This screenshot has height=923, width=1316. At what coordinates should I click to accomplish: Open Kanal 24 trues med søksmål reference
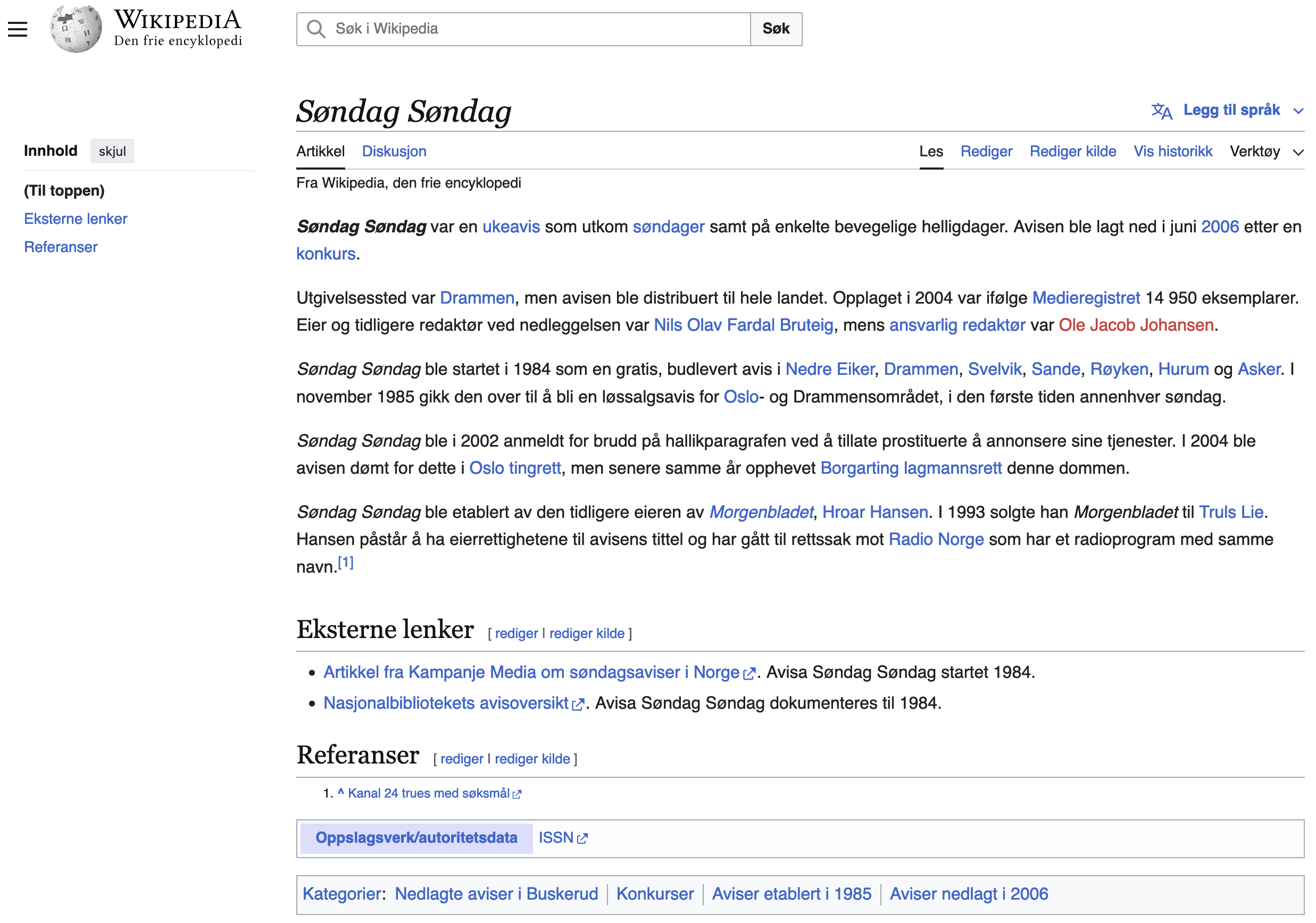(x=429, y=794)
